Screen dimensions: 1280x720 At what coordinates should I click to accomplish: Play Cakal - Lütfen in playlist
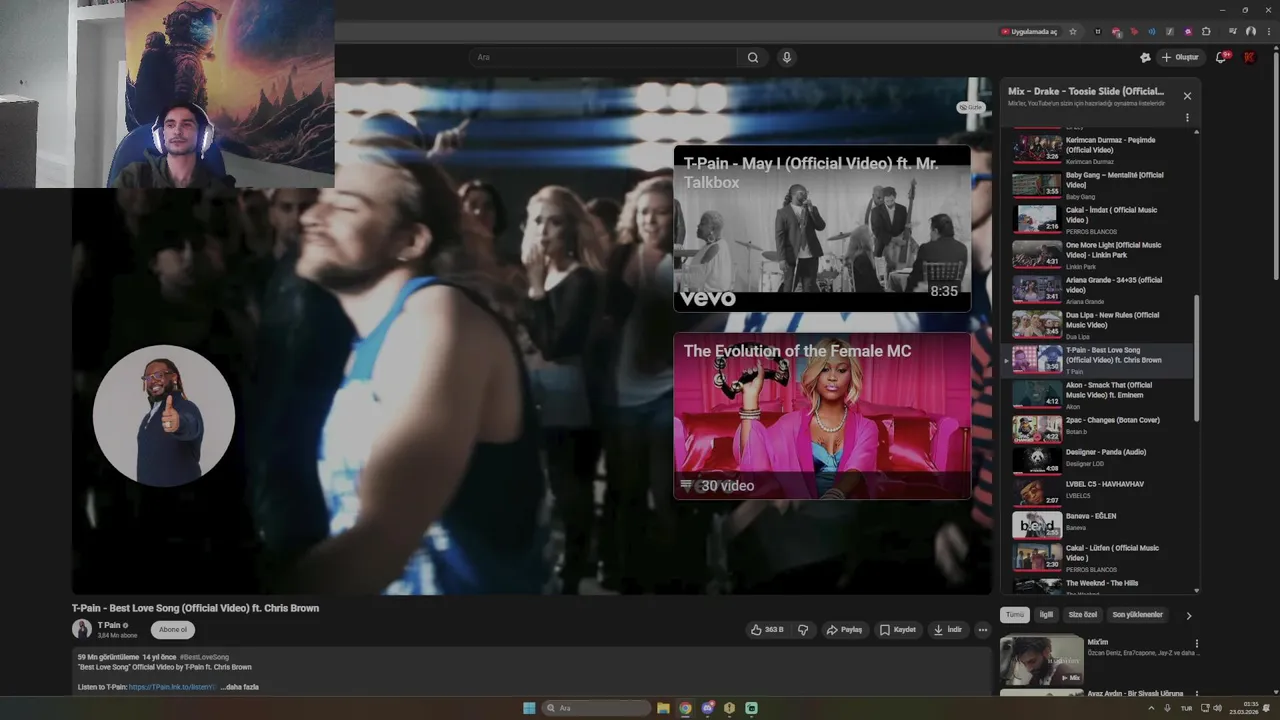pyautogui.click(x=1097, y=557)
